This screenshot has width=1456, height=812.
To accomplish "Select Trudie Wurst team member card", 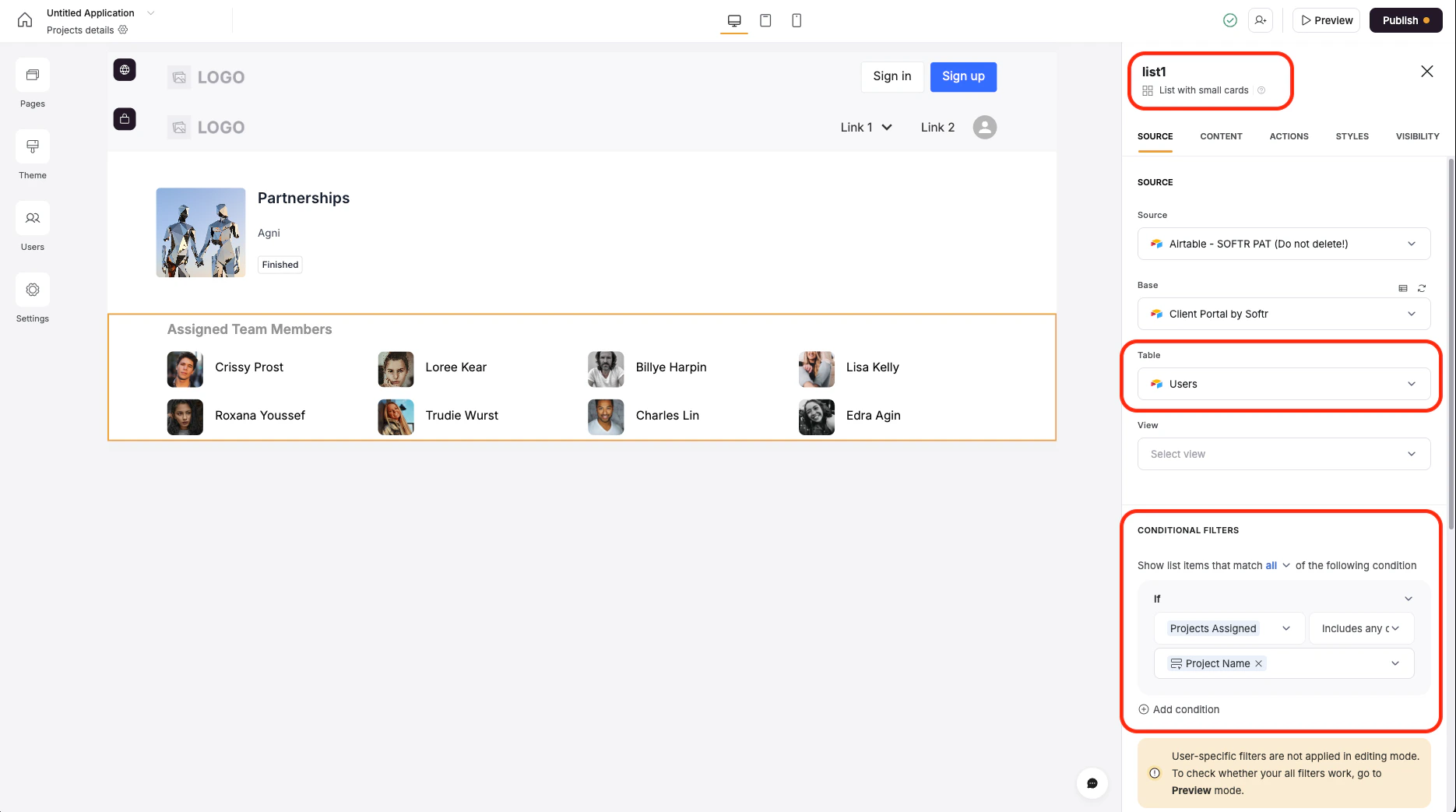I will pos(438,417).
